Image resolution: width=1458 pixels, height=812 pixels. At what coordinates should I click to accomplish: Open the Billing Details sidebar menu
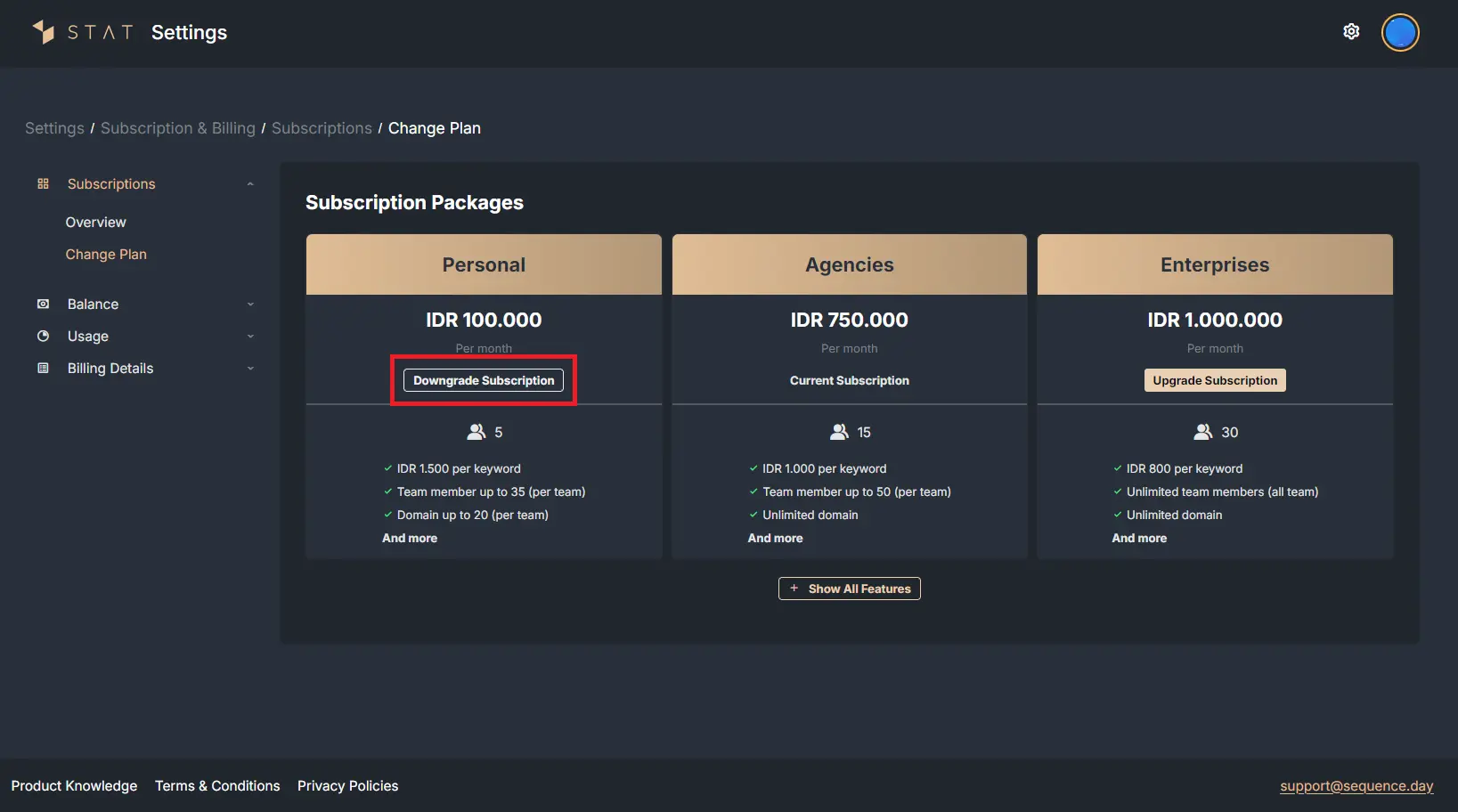tap(110, 368)
